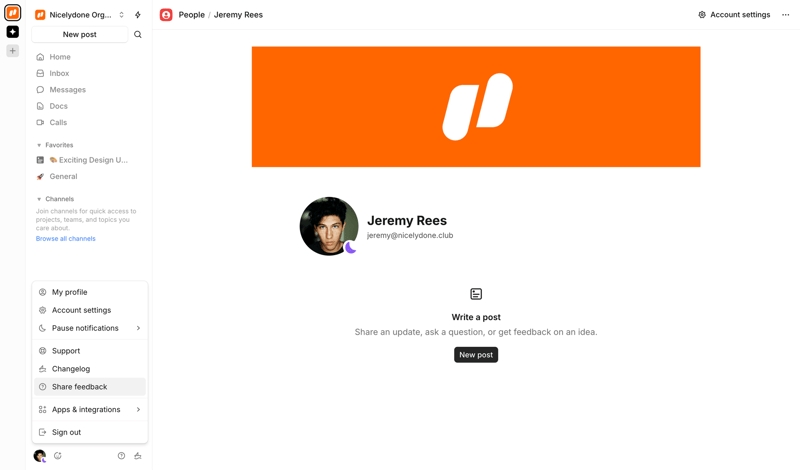Open the Nicelydone organization switcher dropdown

80,15
